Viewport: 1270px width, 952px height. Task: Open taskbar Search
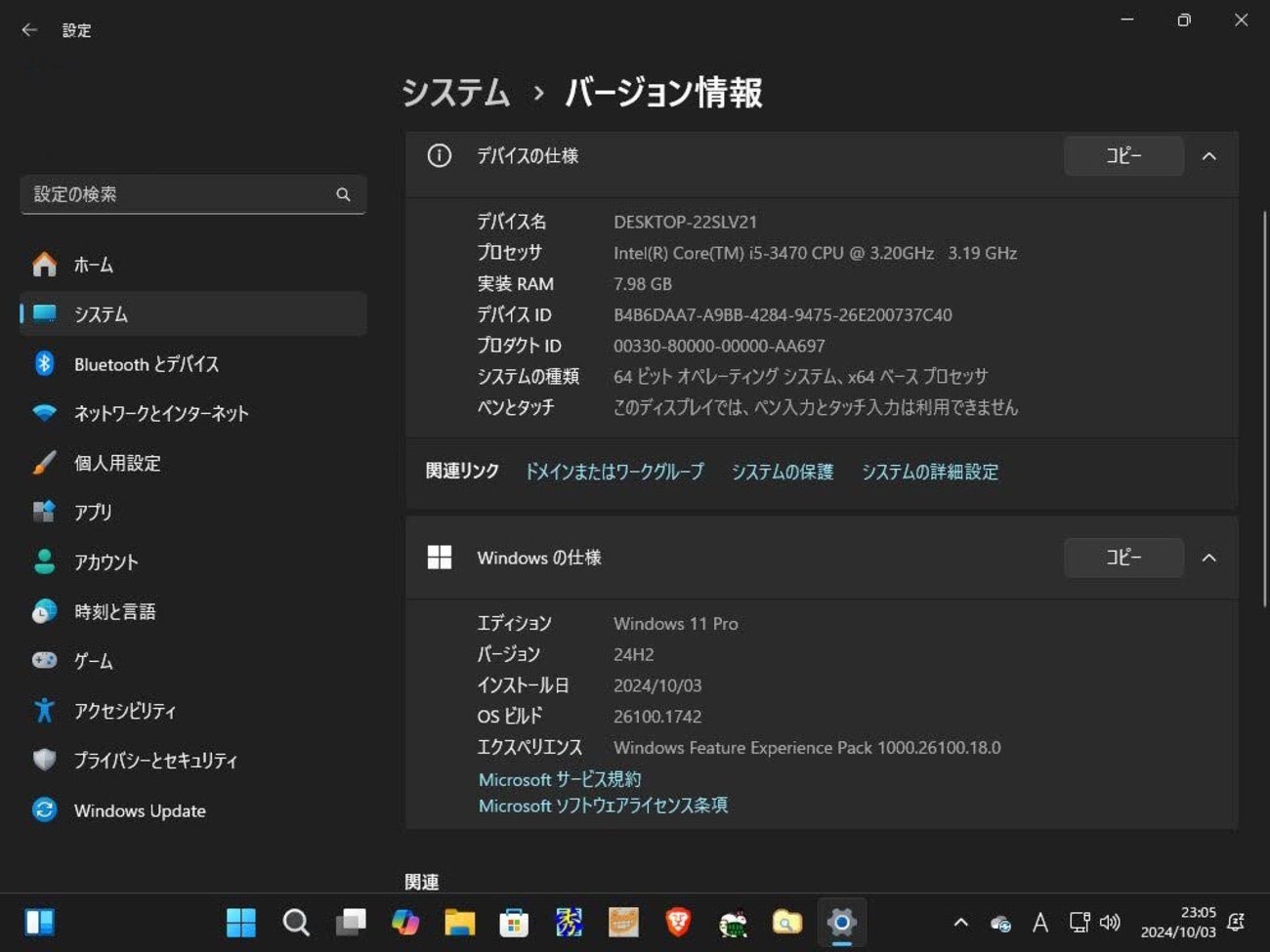tap(296, 923)
